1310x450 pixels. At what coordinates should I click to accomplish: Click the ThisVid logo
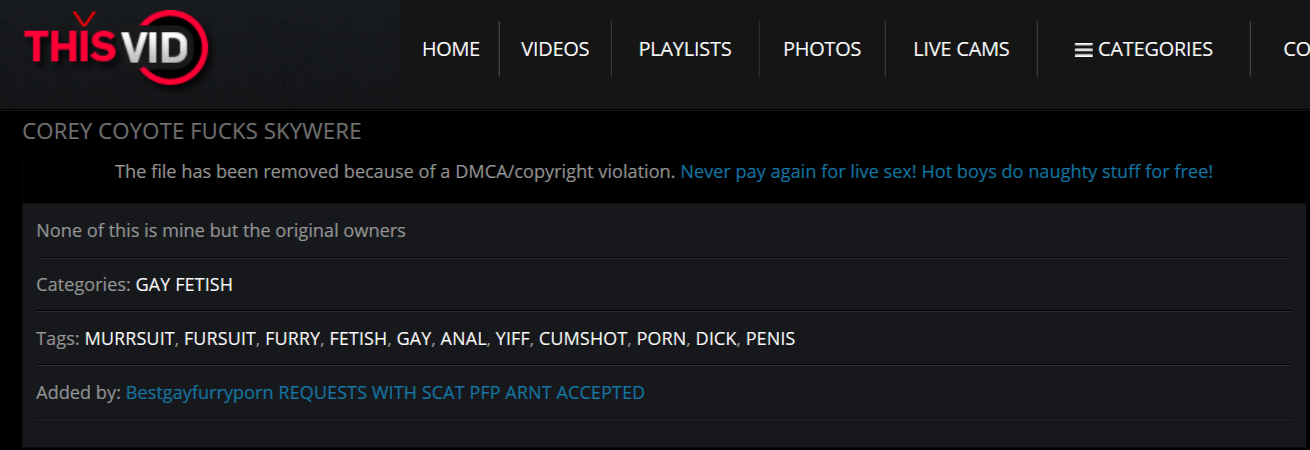pos(117,49)
